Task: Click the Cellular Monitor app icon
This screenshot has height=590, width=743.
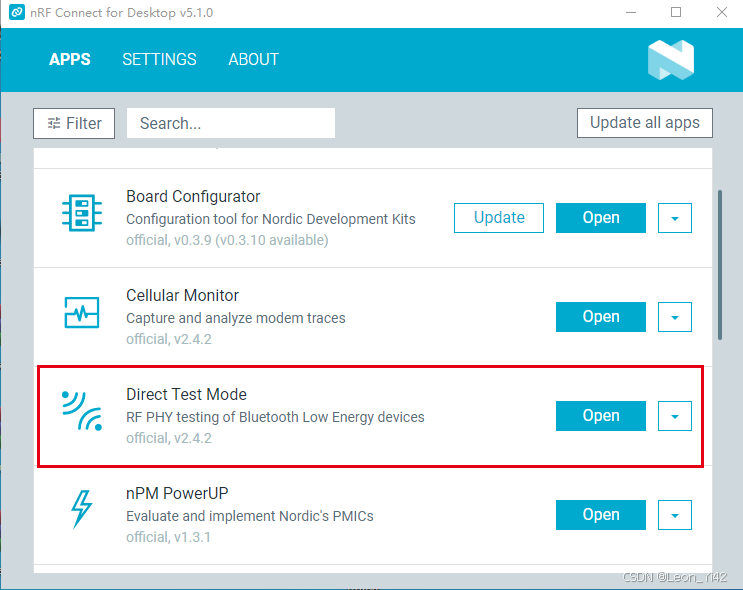Action: click(x=82, y=312)
